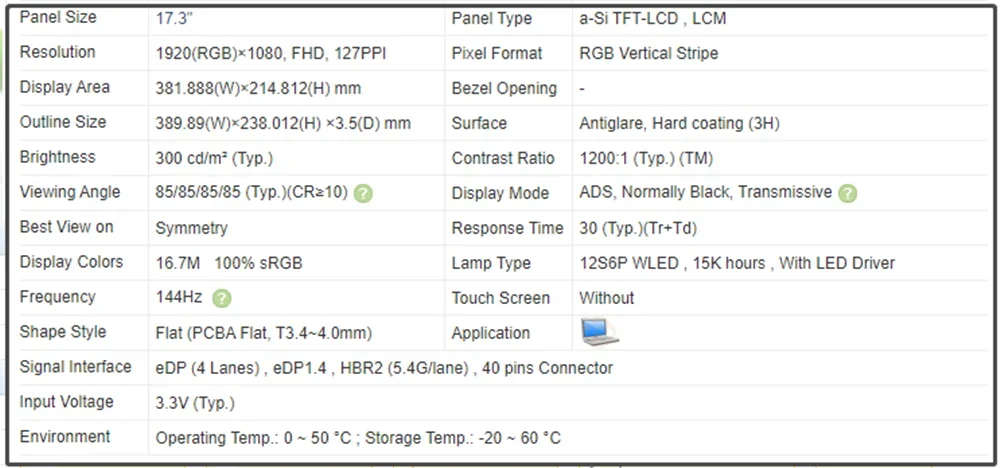Click the laptop icon in Application row
Viewport: 1000px width, 468px height.
pyautogui.click(x=599, y=332)
